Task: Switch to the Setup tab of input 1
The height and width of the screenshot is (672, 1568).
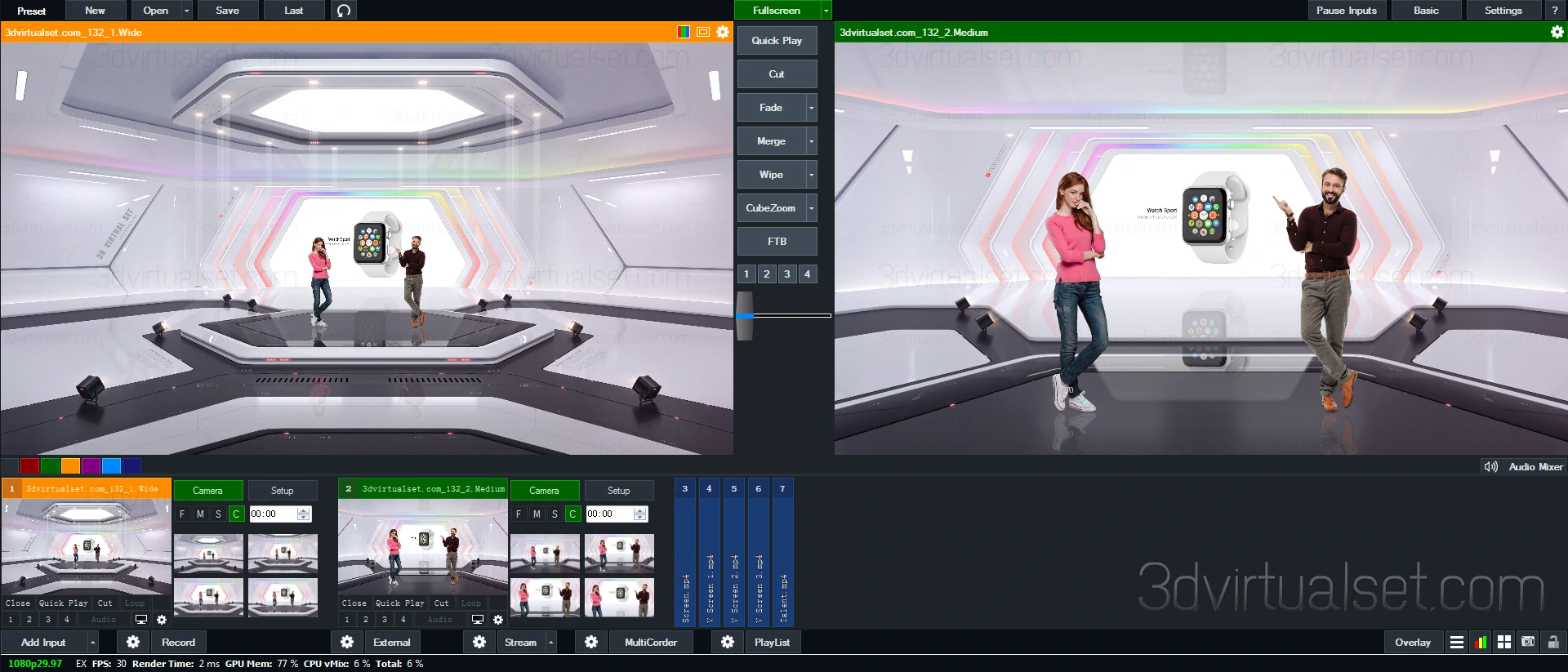Action: (283, 491)
